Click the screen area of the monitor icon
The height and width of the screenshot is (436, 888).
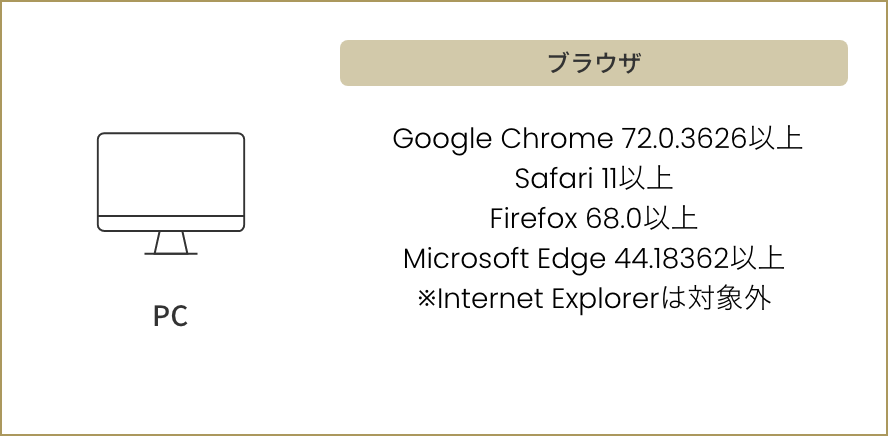tap(170, 174)
